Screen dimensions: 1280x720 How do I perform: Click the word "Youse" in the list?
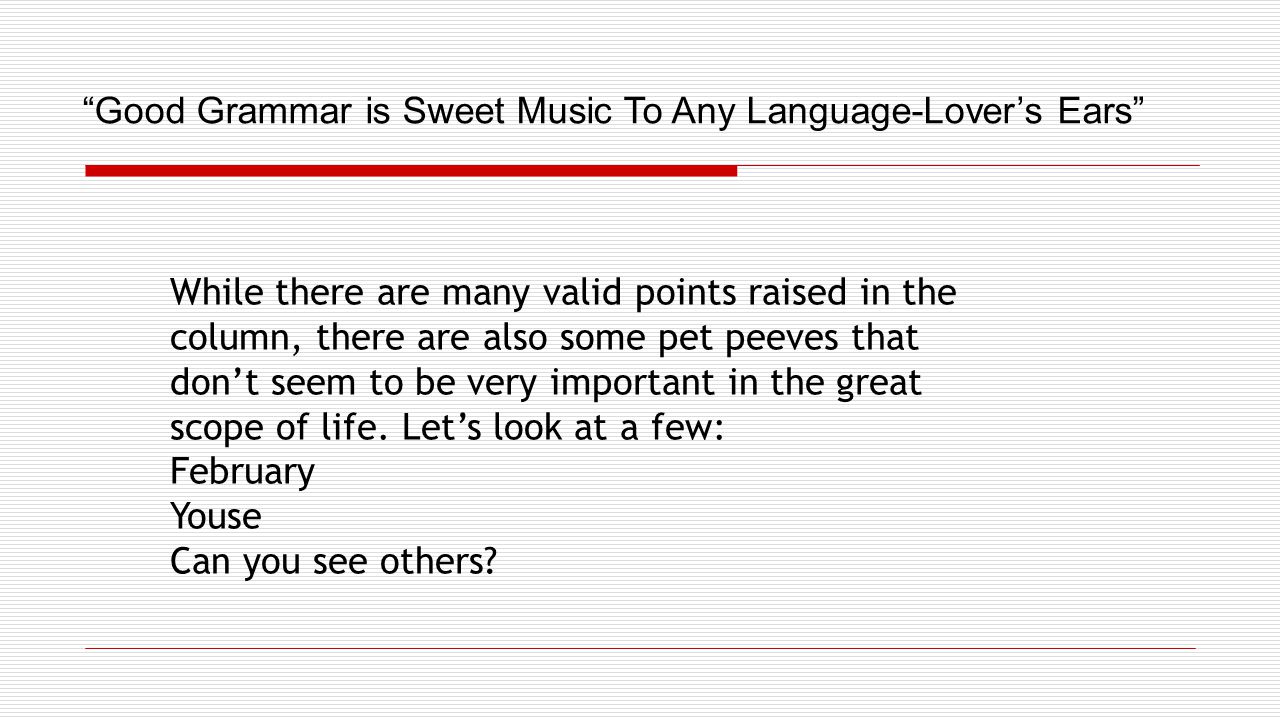pos(215,517)
